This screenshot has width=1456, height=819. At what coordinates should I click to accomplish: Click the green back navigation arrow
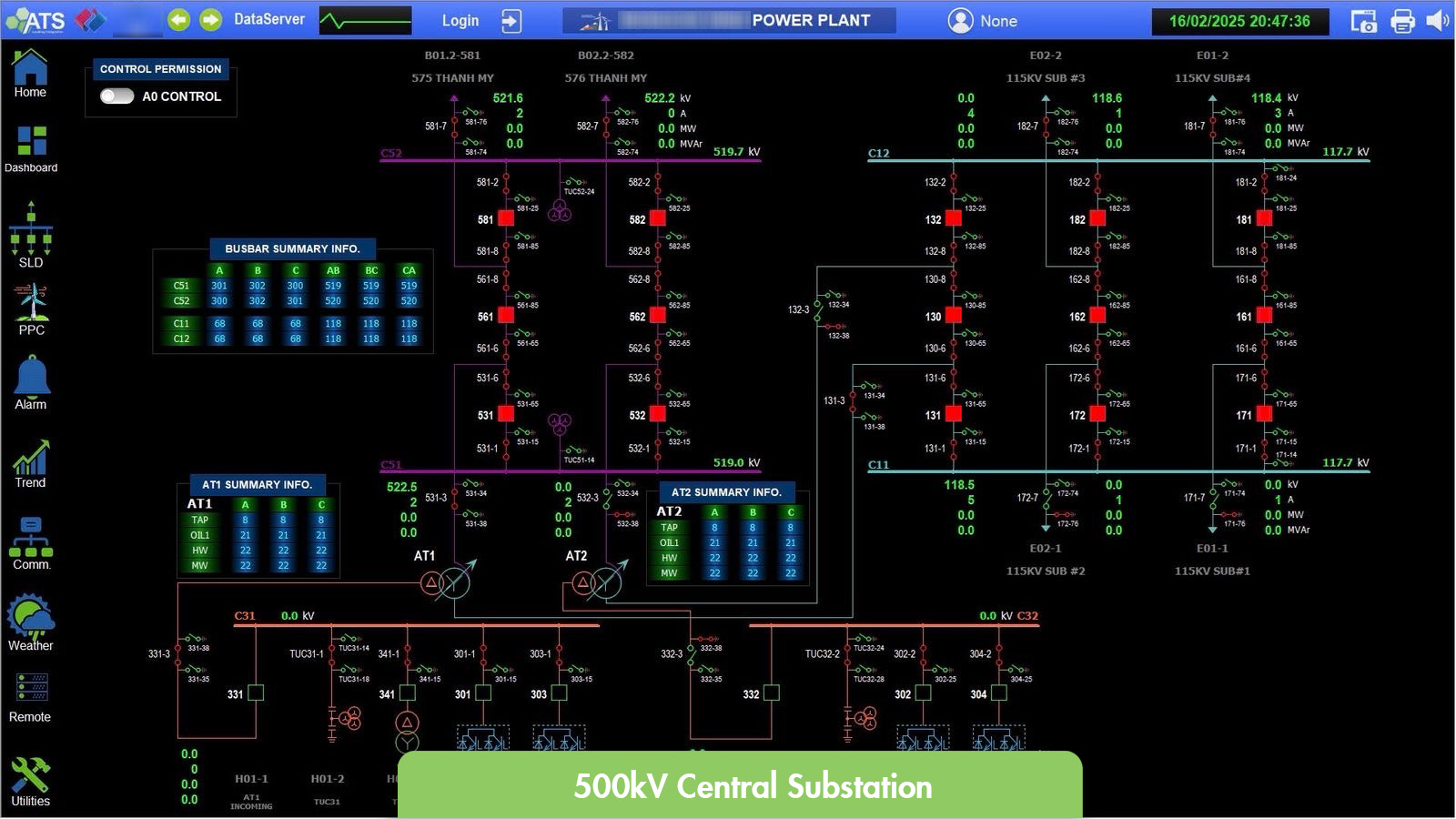click(179, 20)
